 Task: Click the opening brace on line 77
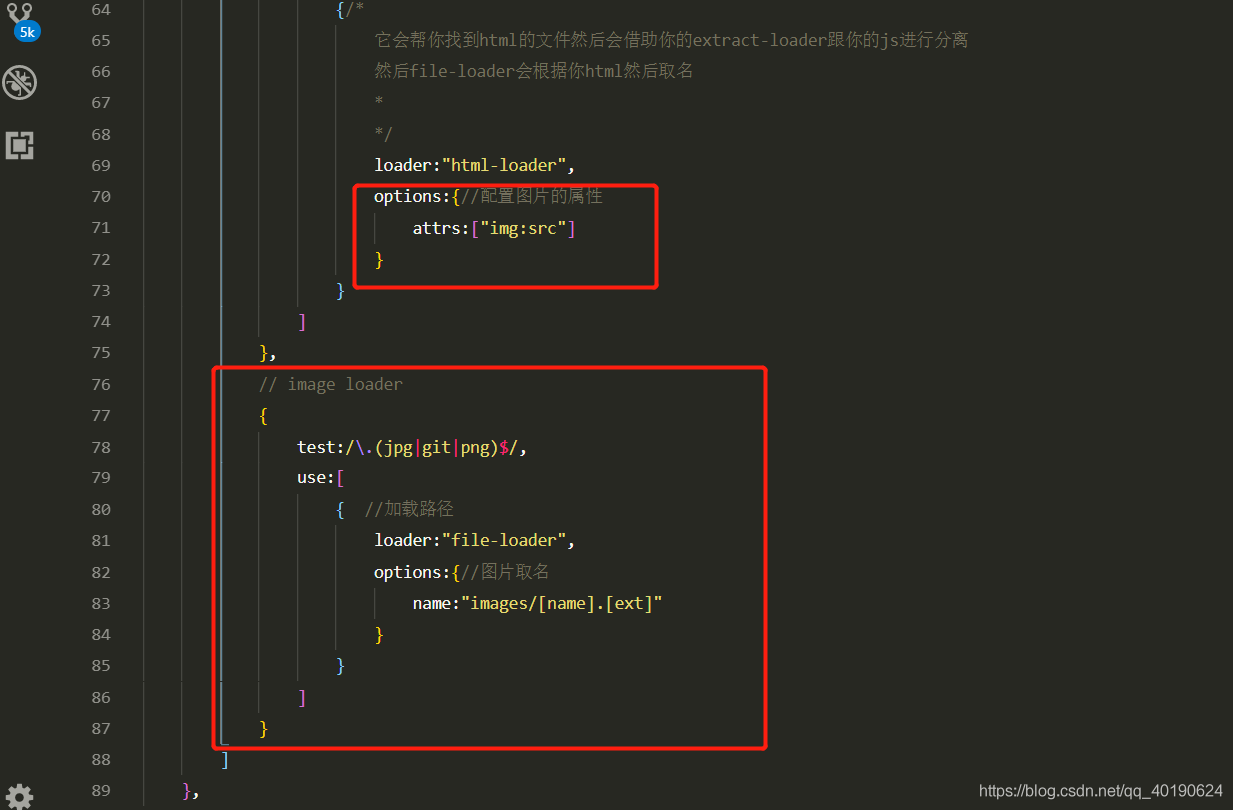pos(263,416)
